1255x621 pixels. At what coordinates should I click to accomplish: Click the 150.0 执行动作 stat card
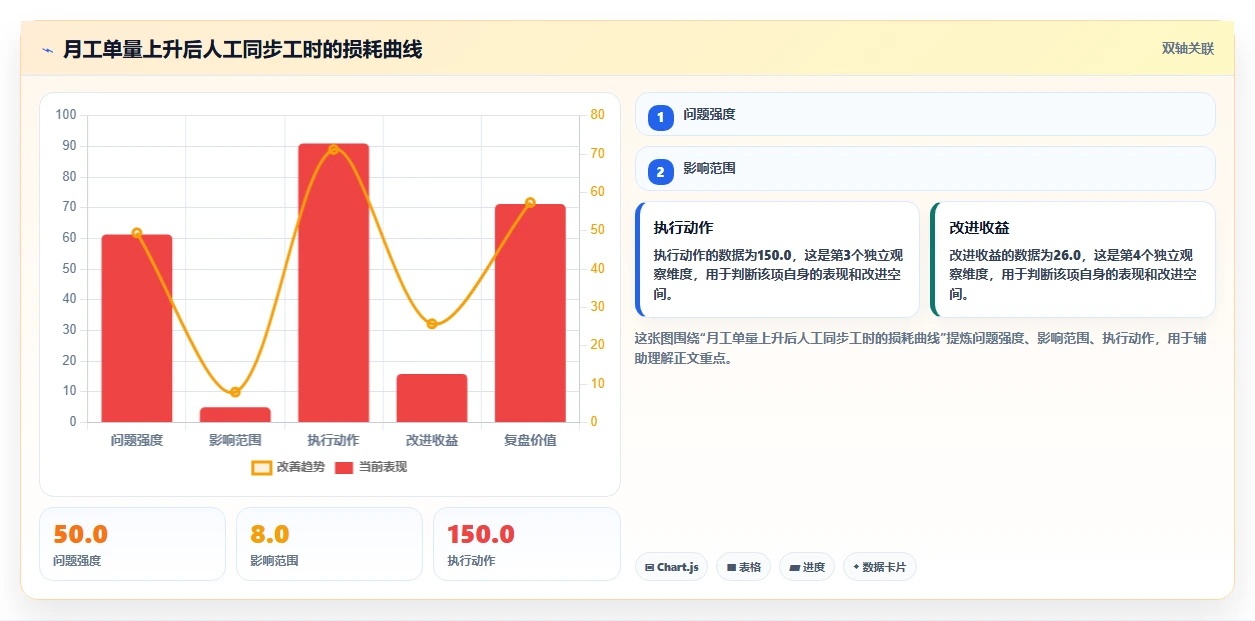pos(527,544)
